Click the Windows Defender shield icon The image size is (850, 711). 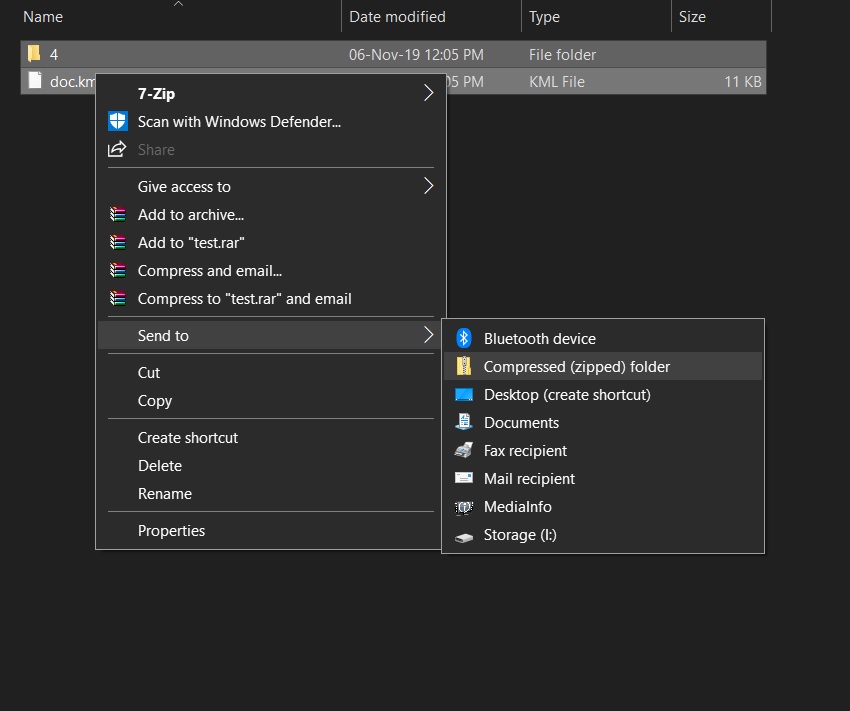tap(118, 121)
